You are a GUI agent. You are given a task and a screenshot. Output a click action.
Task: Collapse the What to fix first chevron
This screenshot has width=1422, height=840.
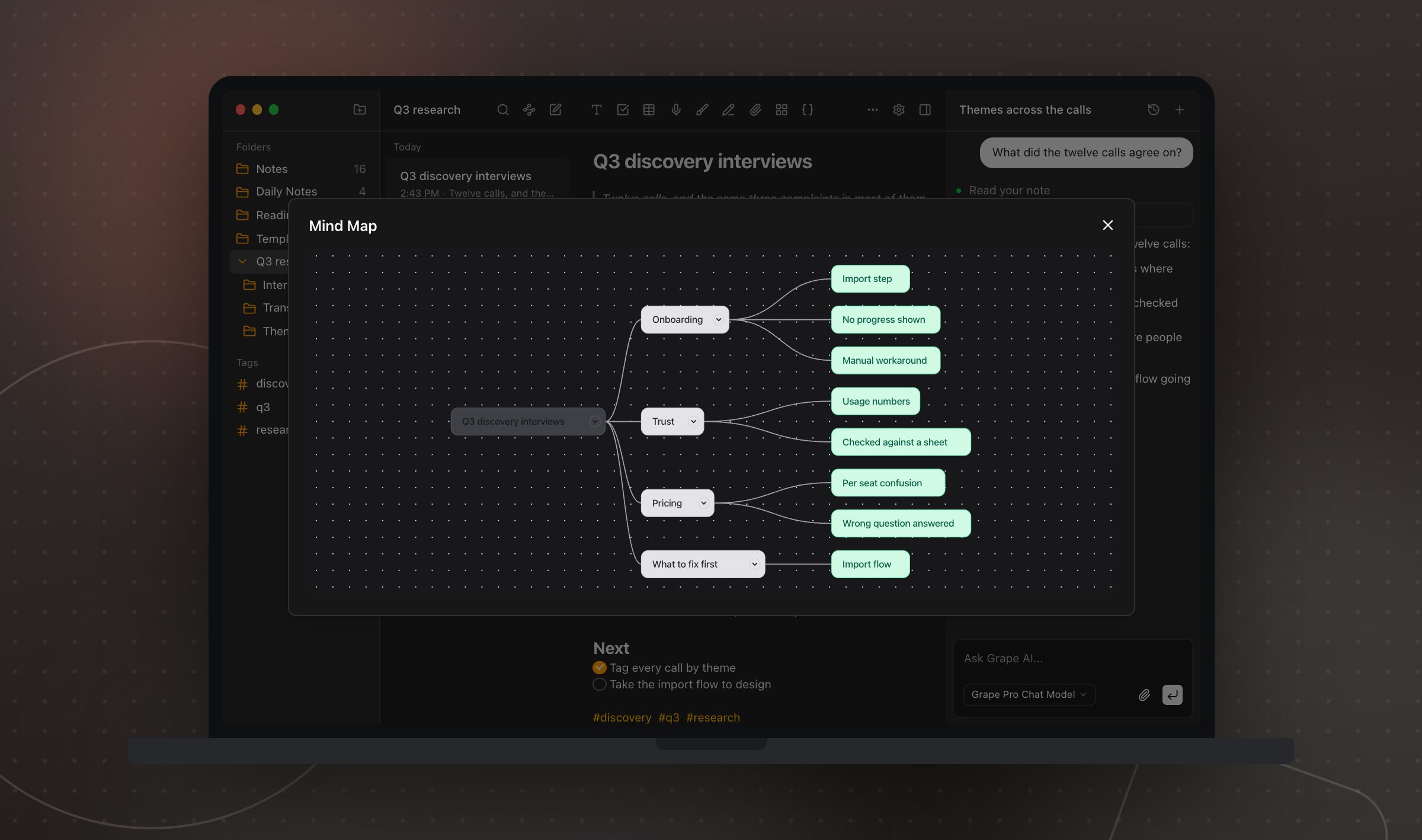tap(754, 565)
